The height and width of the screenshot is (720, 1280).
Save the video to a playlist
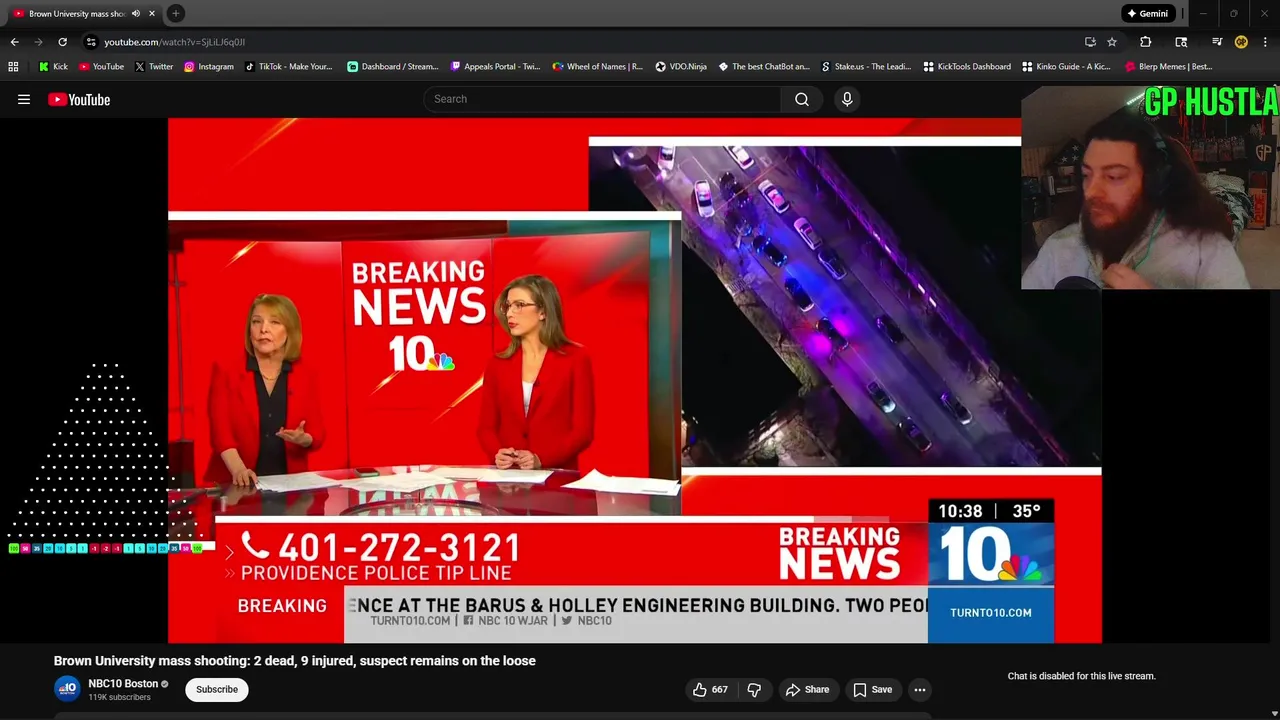click(x=872, y=689)
